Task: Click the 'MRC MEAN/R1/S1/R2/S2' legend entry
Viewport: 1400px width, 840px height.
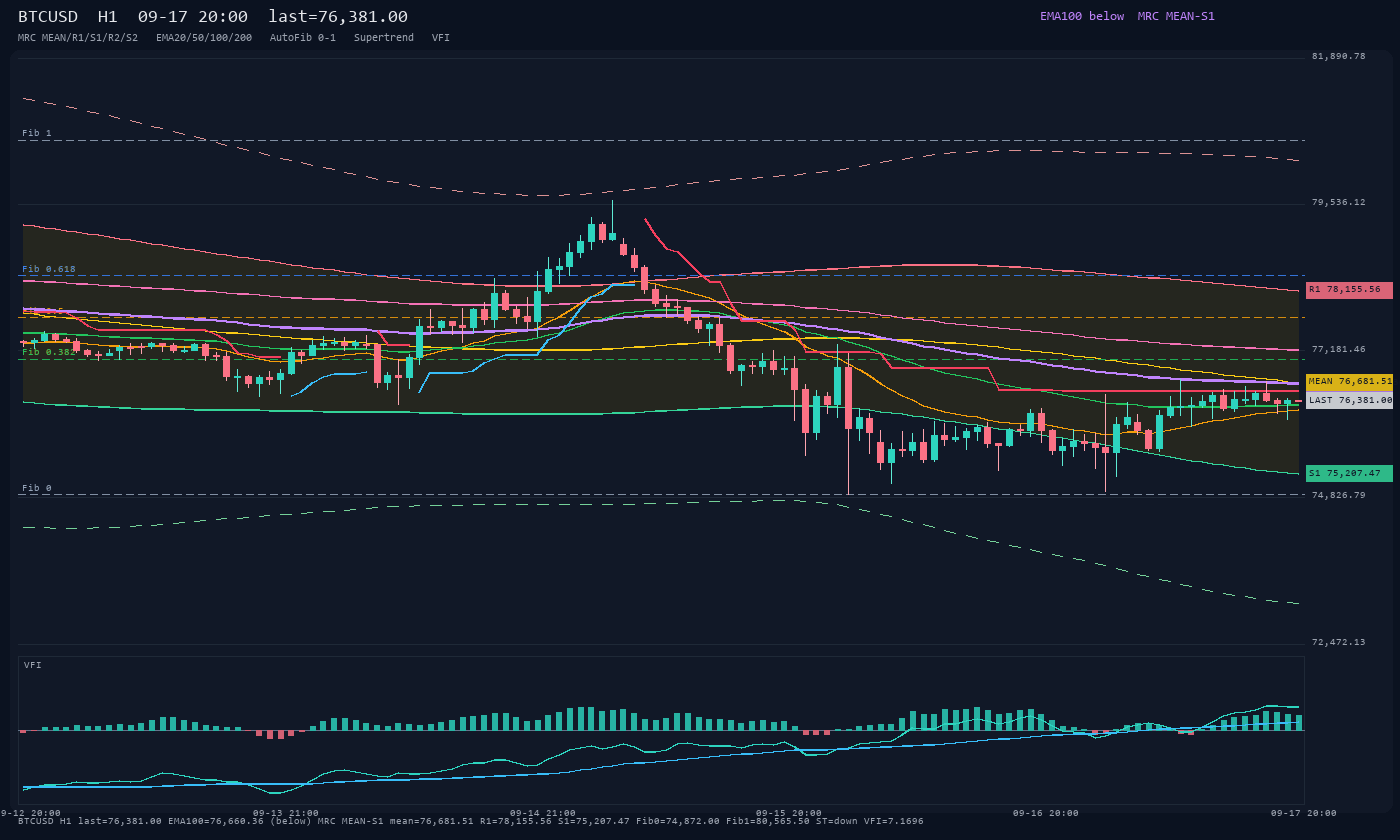Action: pyautogui.click(x=78, y=38)
